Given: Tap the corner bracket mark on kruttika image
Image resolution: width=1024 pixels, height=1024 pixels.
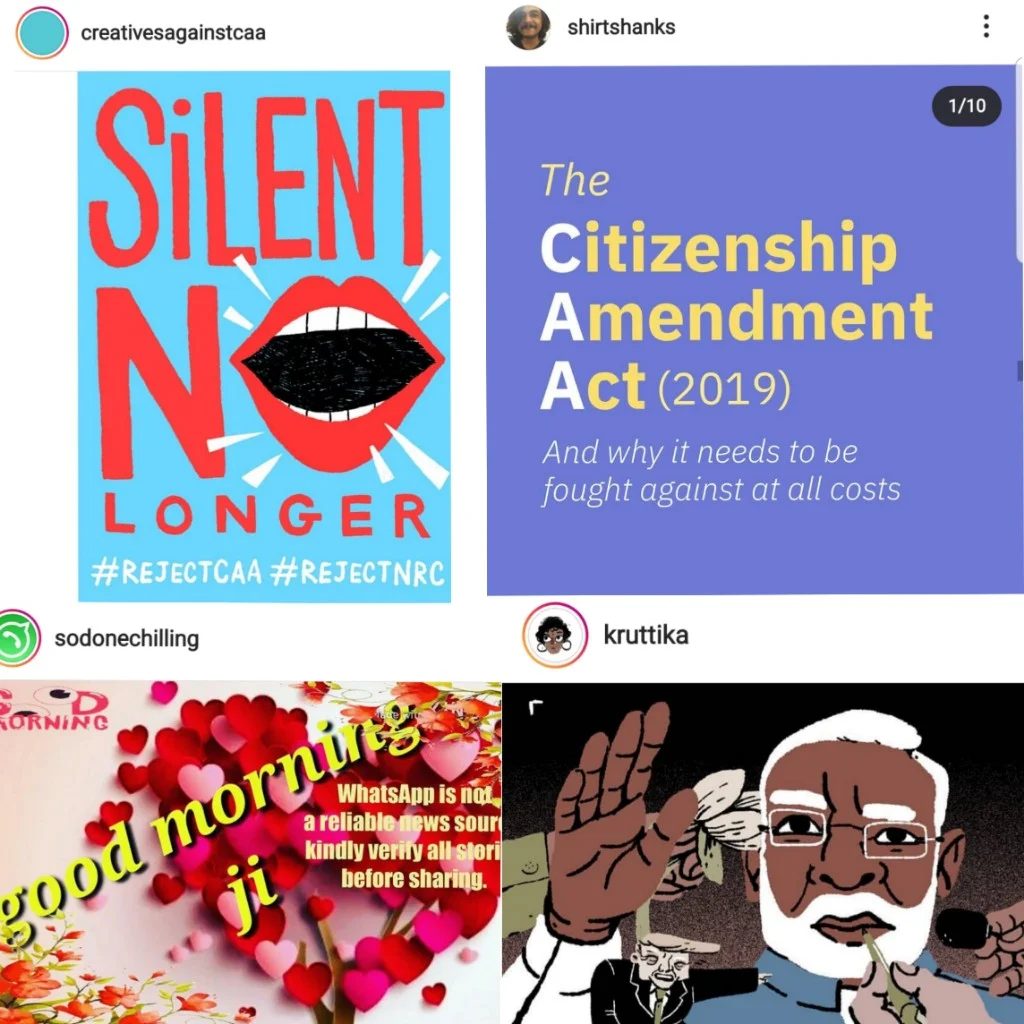Looking at the screenshot, I should pos(536,707).
